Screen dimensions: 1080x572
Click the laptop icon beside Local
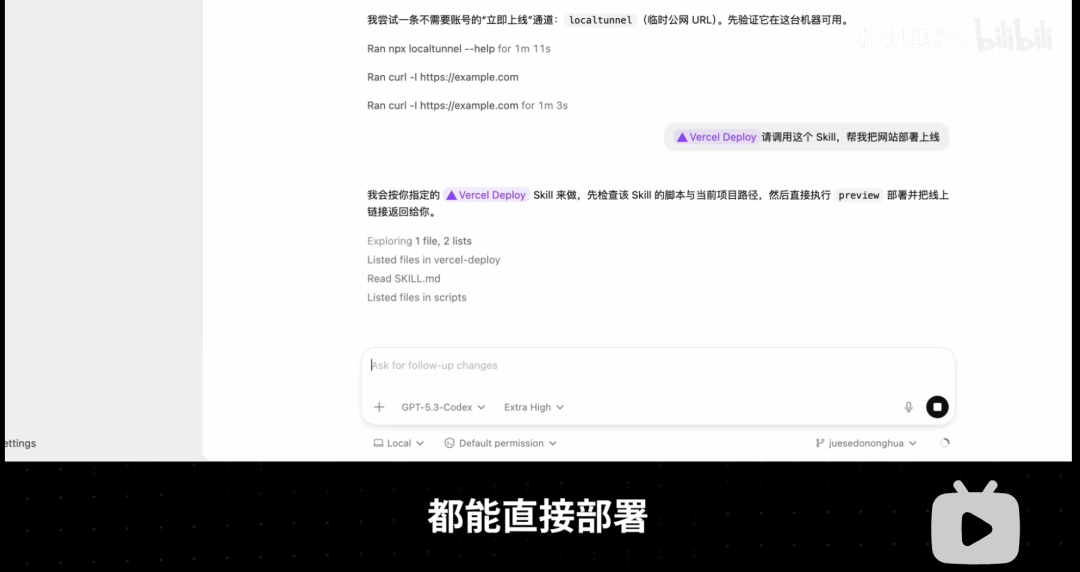378,443
